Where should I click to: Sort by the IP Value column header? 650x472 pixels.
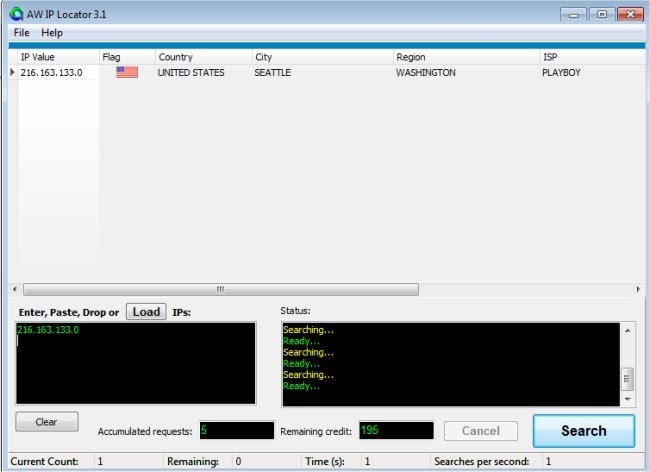pos(58,57)
